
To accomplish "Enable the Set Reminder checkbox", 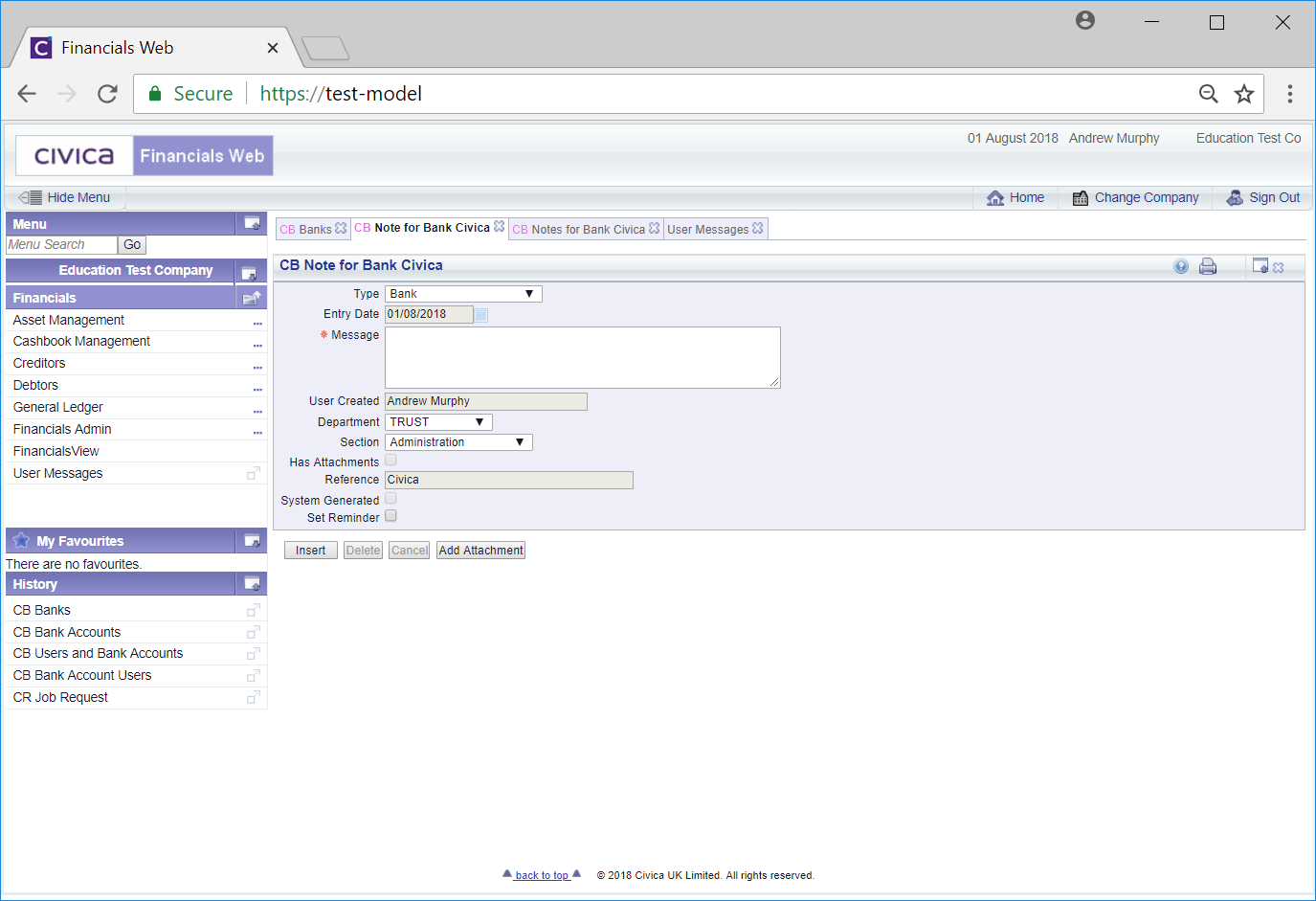I will click(390, 516).
